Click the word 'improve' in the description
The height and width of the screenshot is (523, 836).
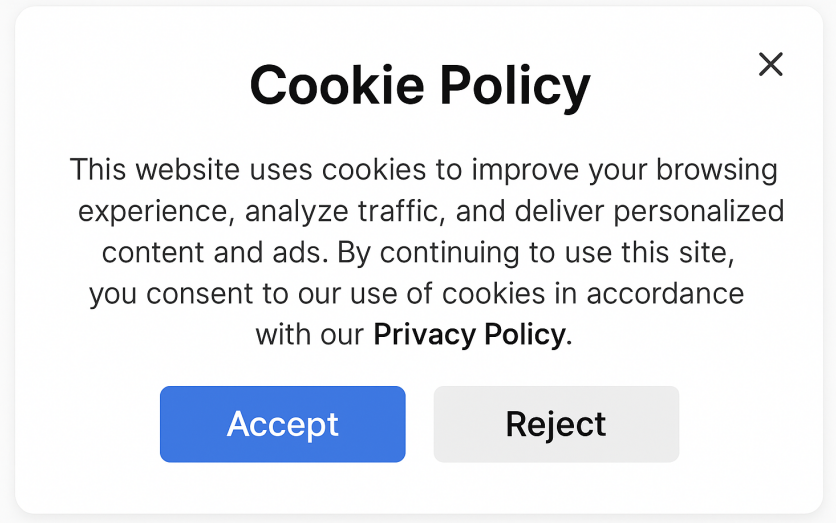pos(525,170)
